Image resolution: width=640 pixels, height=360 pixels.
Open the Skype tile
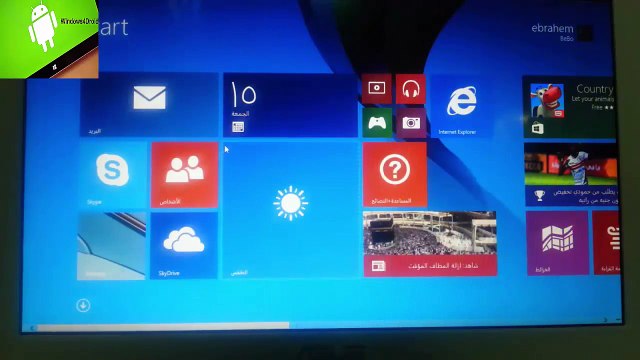click(112, 175)
